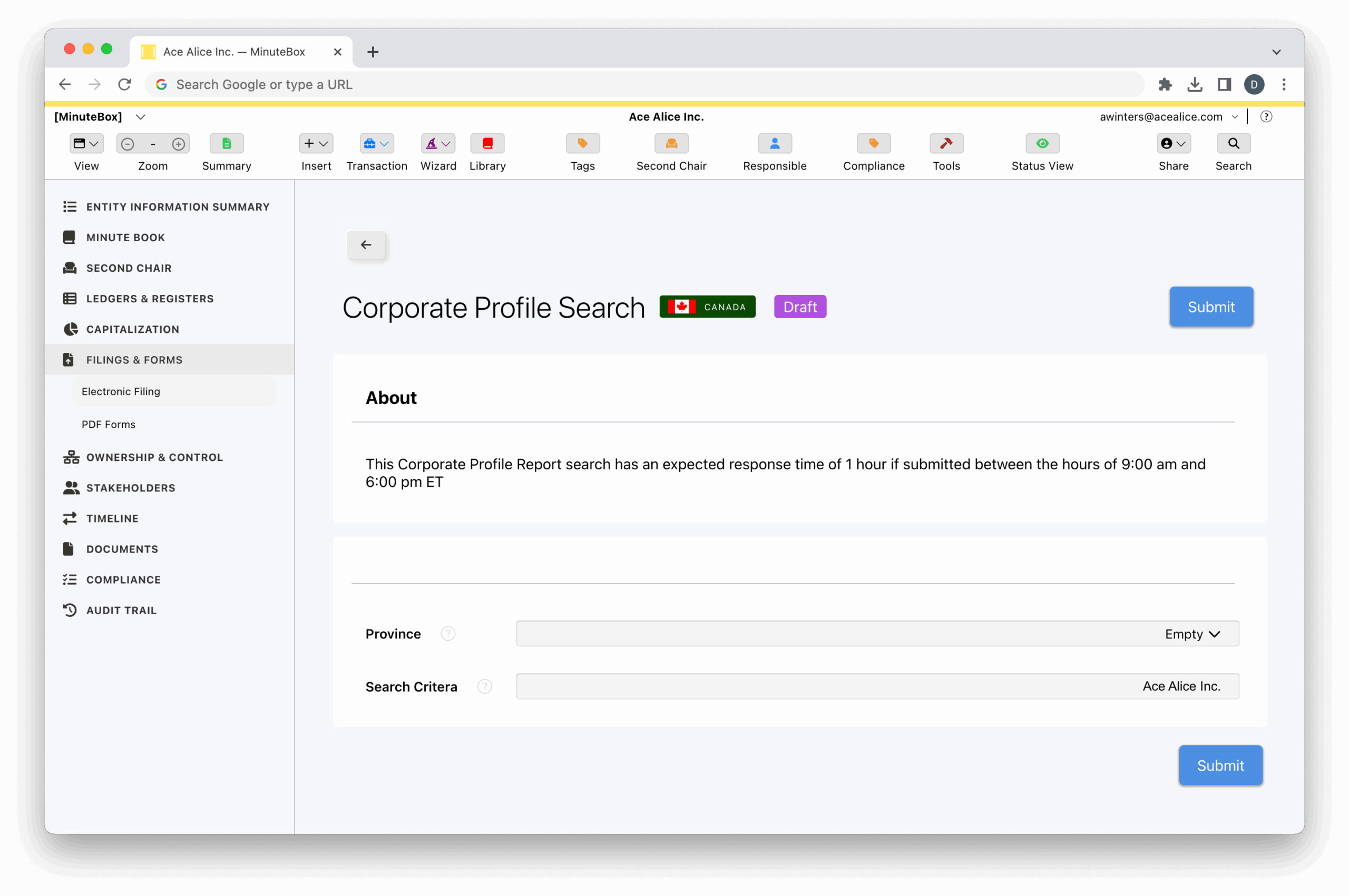Click the zoom out minus icon
This screenshot has width=1349, height=896.
tap(128, 144)
